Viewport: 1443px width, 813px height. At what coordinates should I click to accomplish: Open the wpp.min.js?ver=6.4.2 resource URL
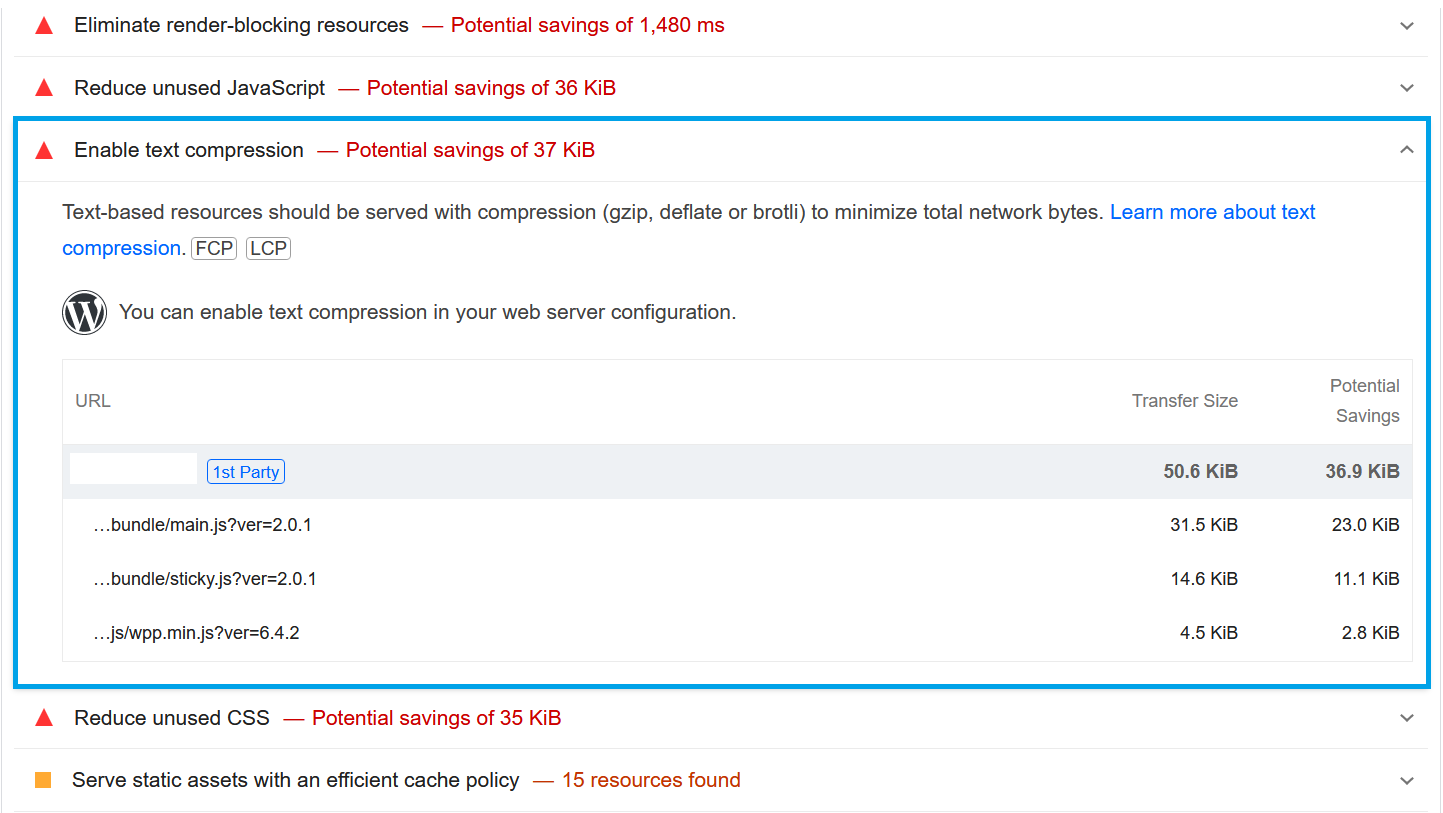point(196,633)
